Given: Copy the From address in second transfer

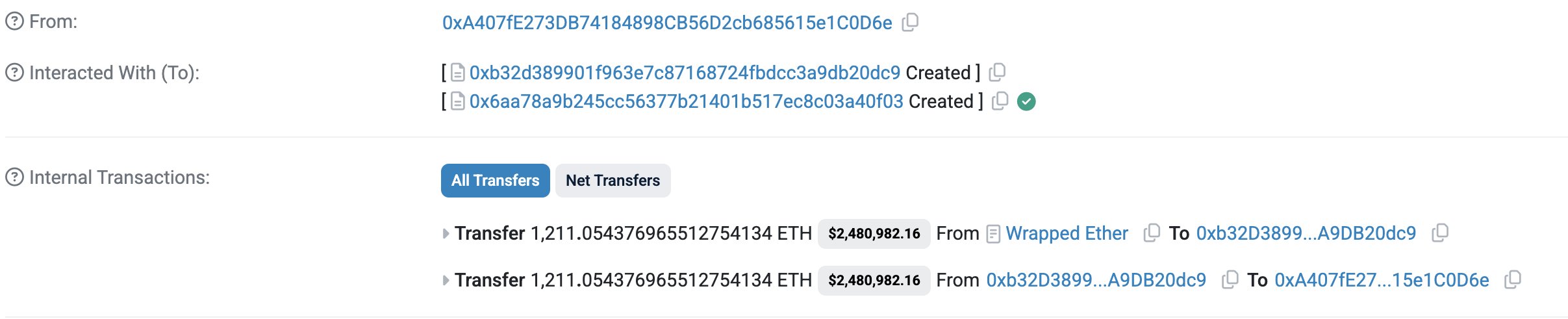Looking at the screenshot, I should [x=1230, y=279].
